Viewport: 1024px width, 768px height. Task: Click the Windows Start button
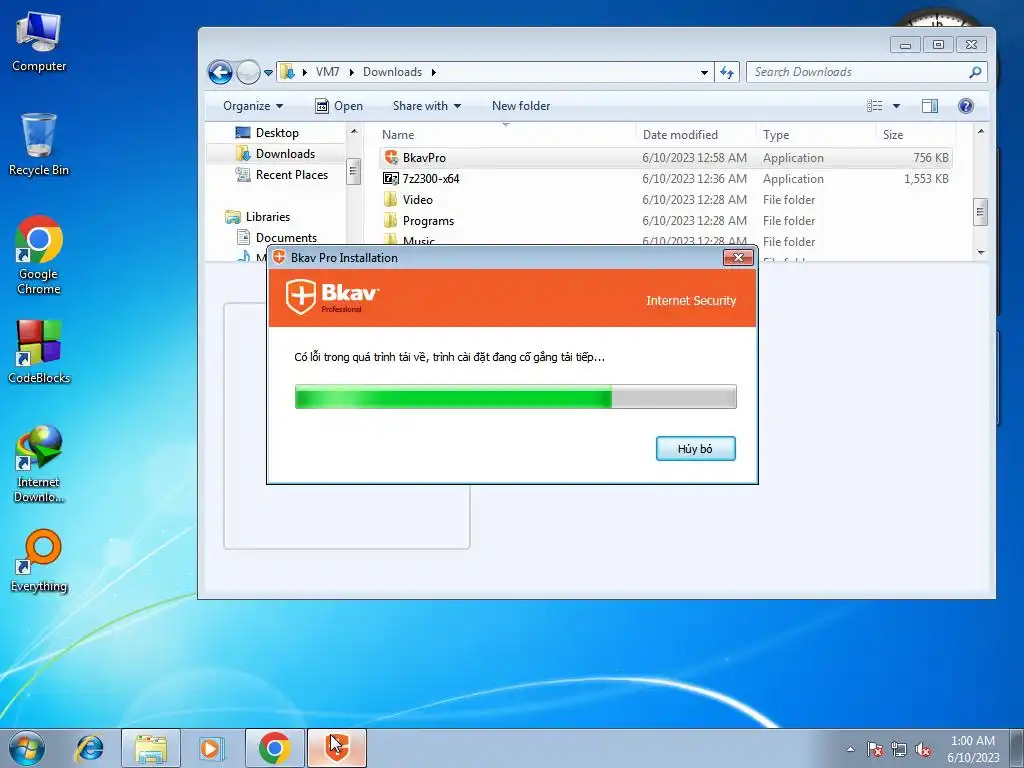pyautogui.click(x=27, y=748)
